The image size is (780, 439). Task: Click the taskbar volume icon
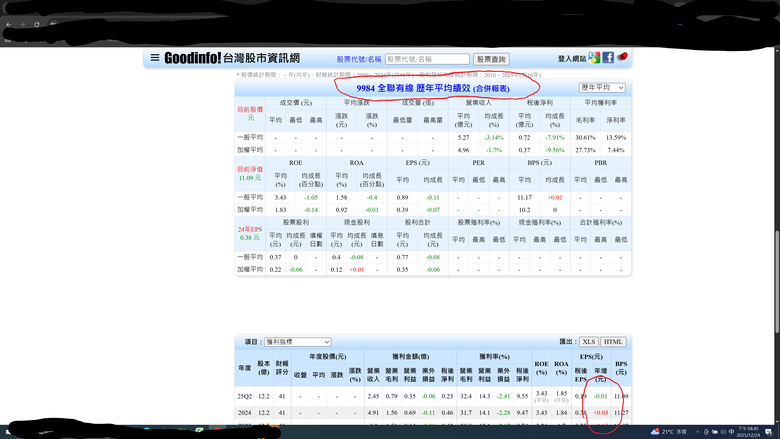click(723, 432)
